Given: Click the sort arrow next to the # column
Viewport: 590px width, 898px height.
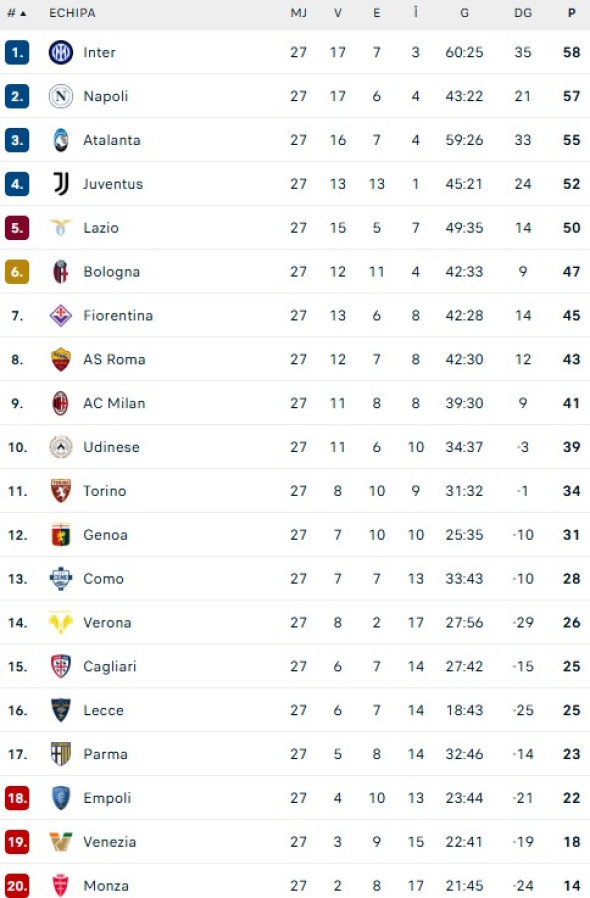Looking at the screenshot, I should click(x=24, y=13).
